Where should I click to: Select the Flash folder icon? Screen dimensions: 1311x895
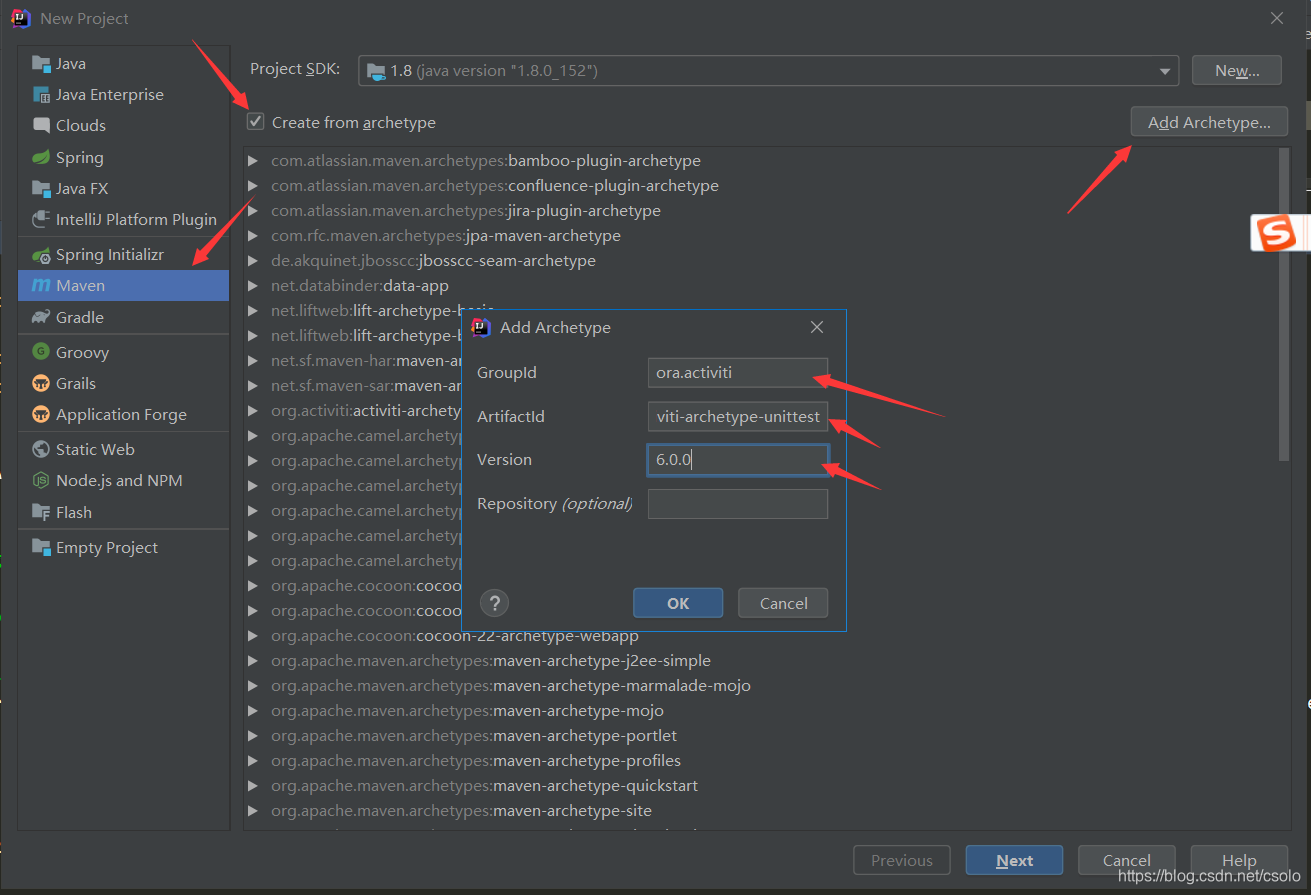[41, 513]
